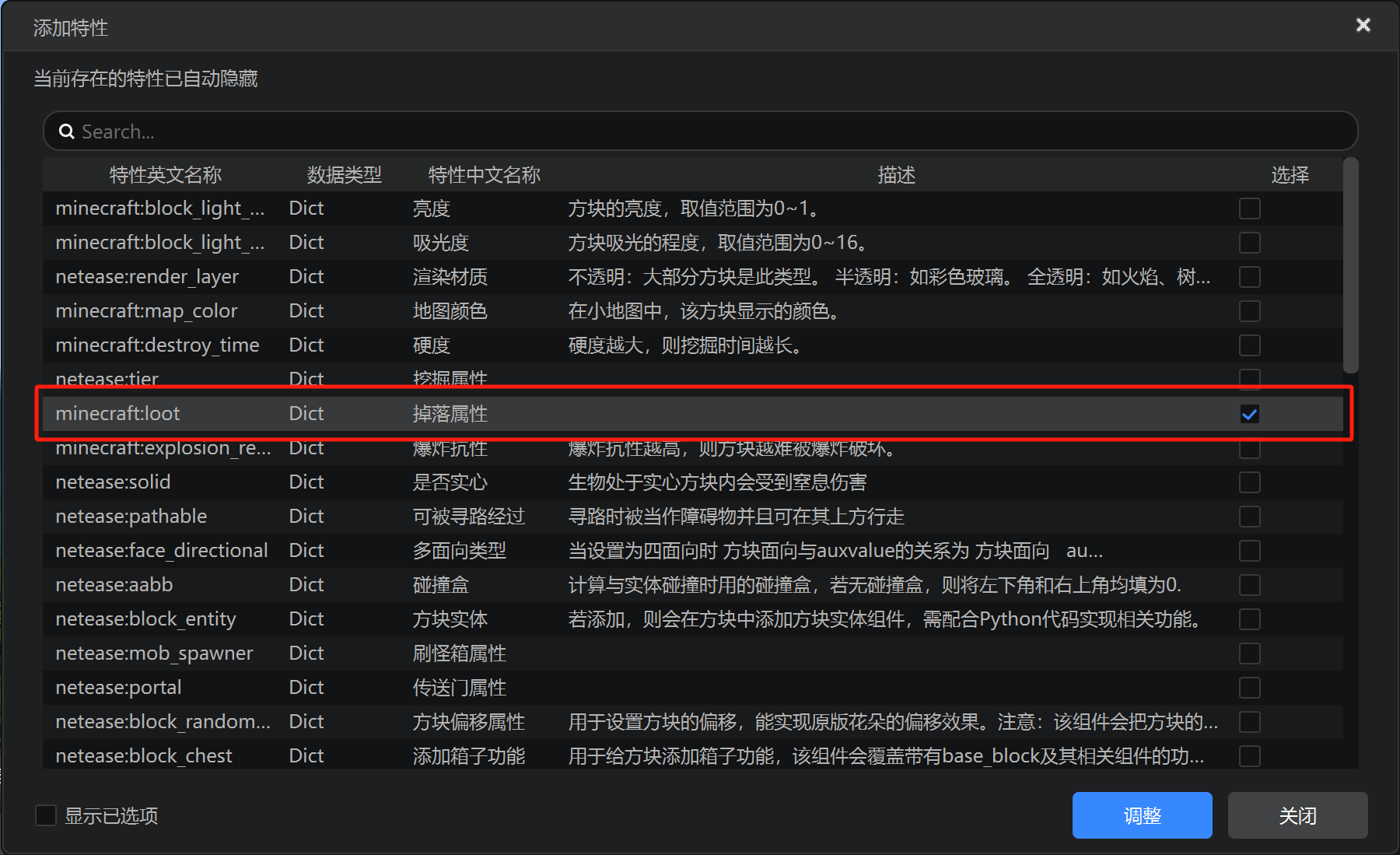Image resolution: width=1400 pixels, height=855 pixels.
Task: Close the 添加特性 dialog with X
Action: [1363, 25]
